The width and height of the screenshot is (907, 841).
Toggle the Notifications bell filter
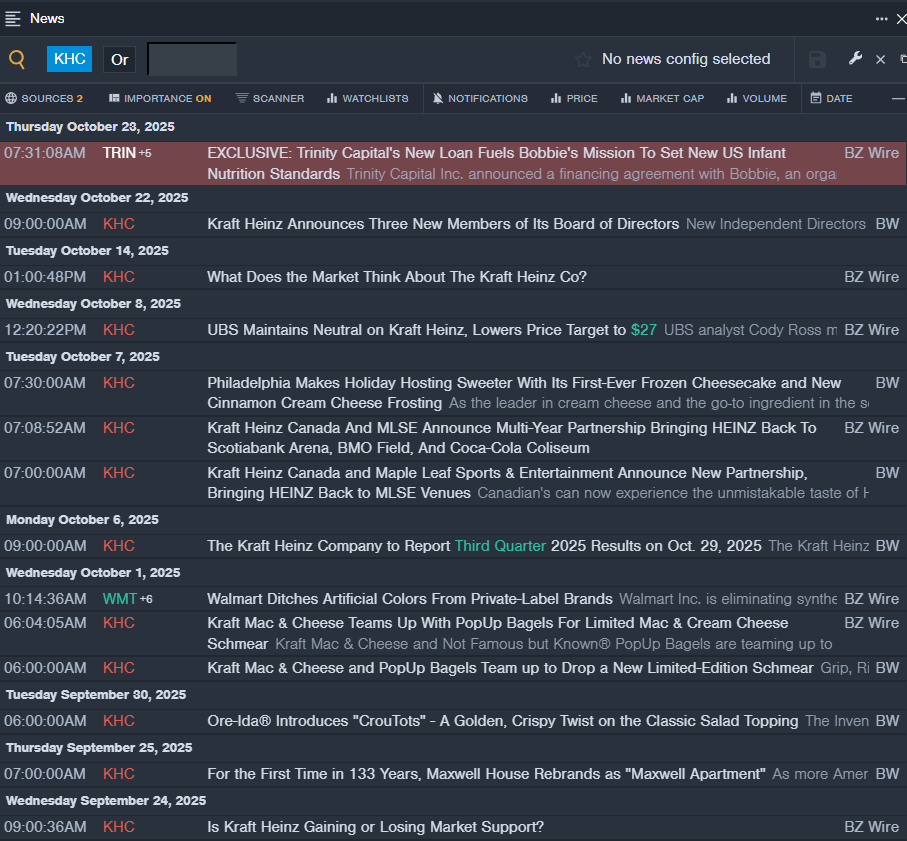click(x=480, y=98)
